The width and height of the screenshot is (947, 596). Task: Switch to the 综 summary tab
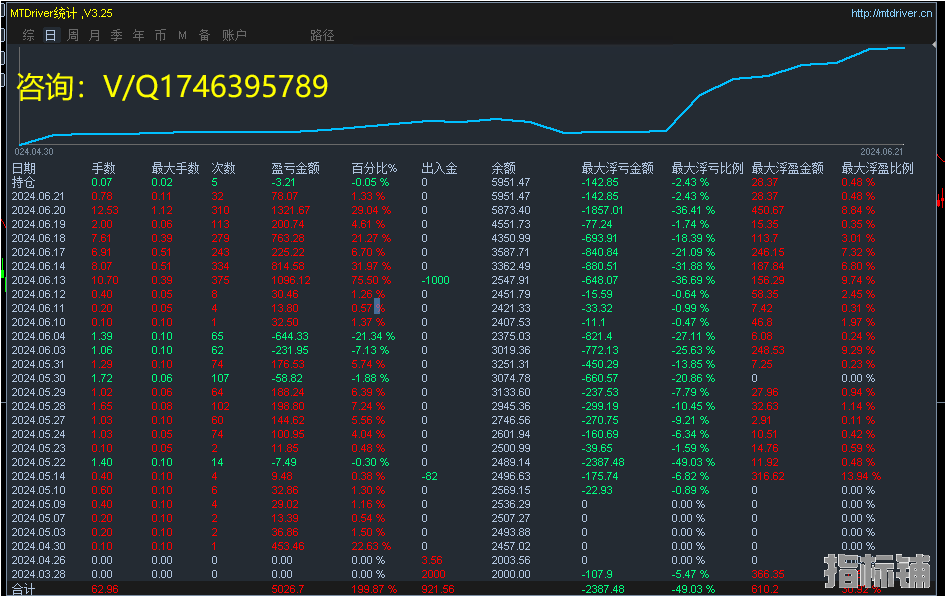tap(28, 35)
